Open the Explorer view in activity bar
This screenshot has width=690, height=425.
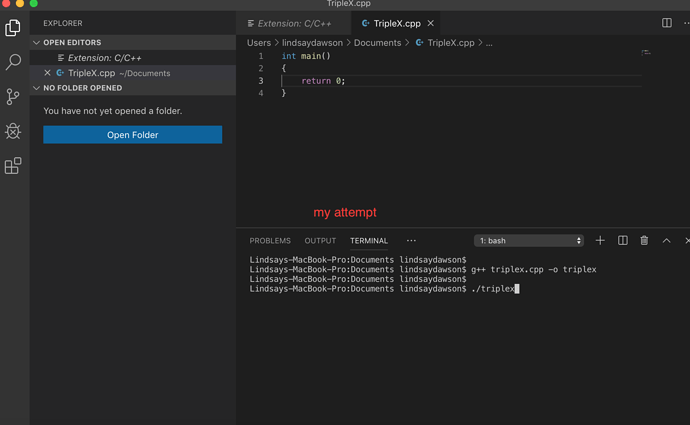pyautogui.click(x=13, y=28)
